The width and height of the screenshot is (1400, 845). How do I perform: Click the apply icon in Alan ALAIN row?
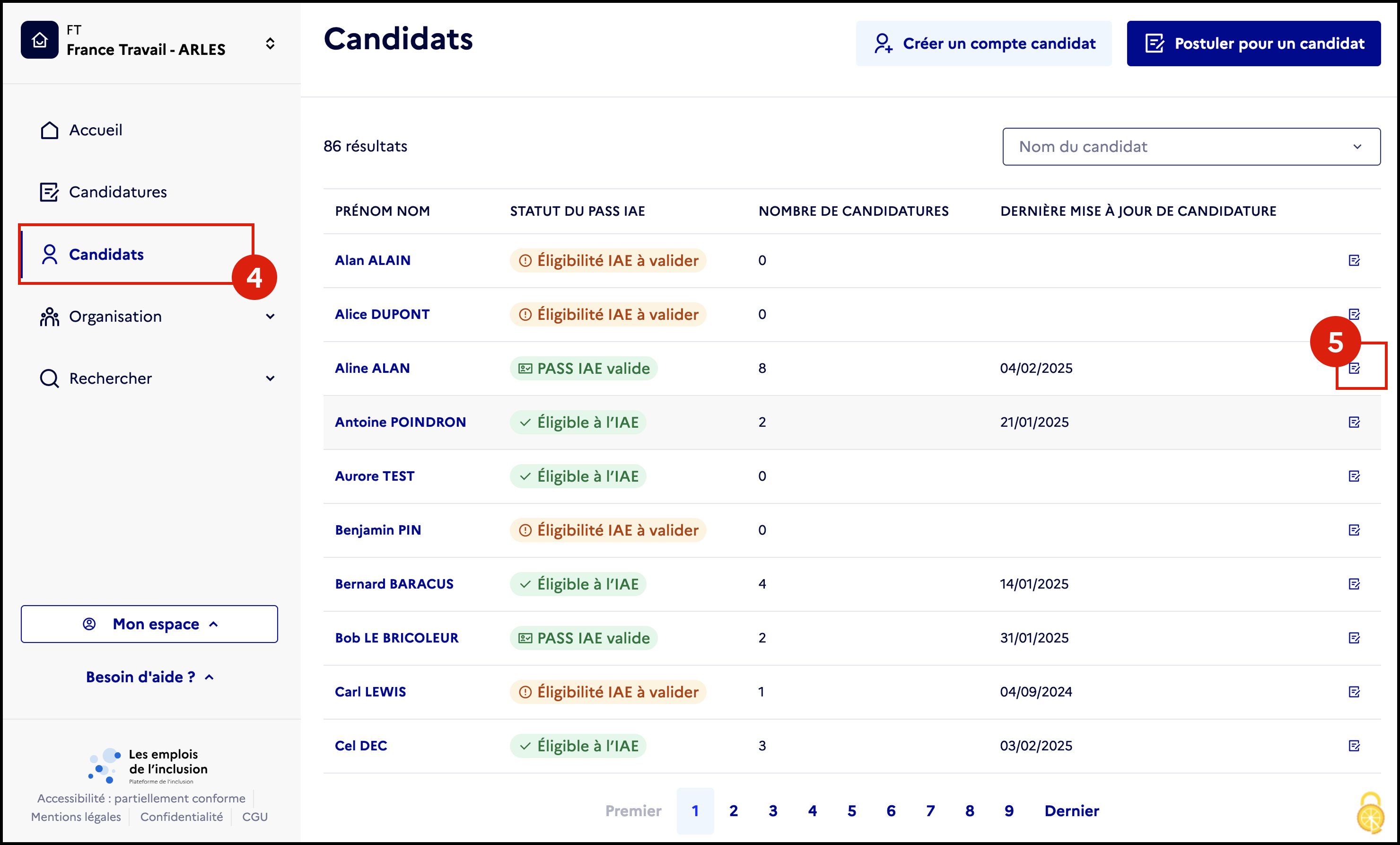coord(1354,260)
